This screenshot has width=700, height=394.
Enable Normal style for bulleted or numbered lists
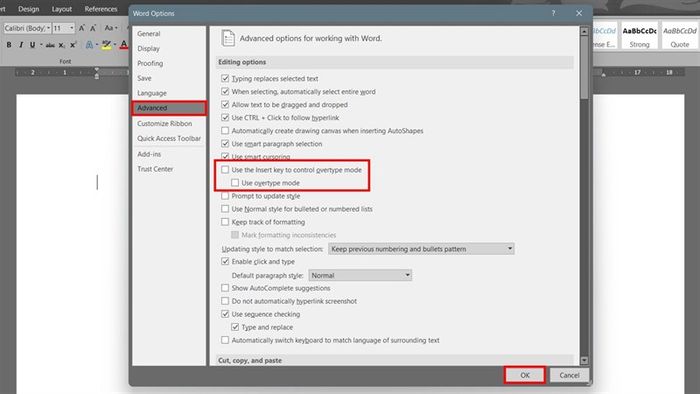tap(225, 209)
